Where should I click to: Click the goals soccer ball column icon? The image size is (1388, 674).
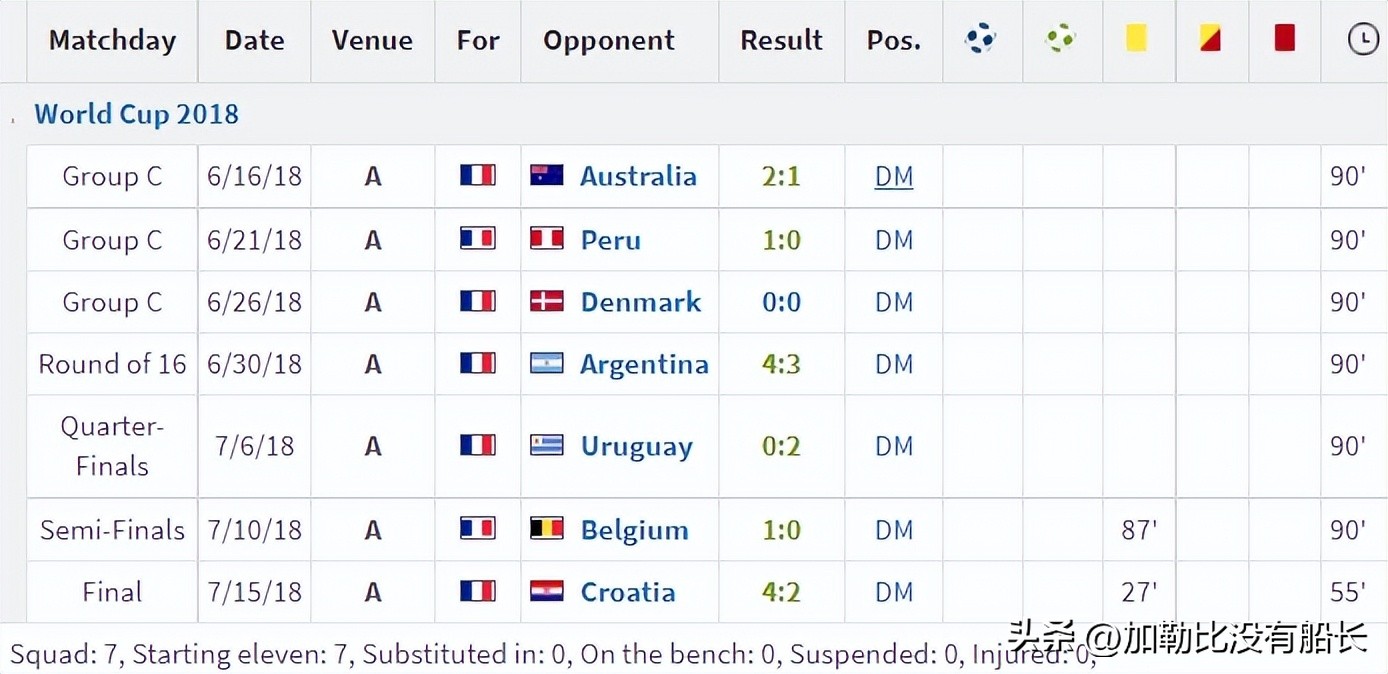tap(980, 39)
